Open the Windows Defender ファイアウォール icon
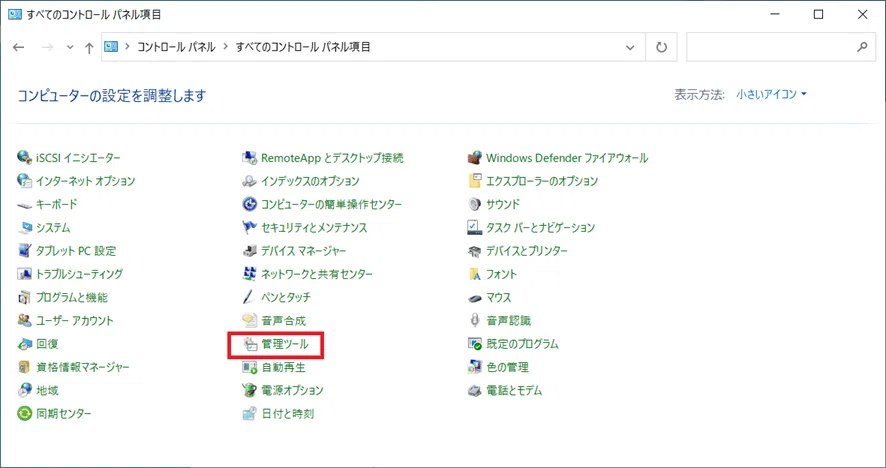 475,158
